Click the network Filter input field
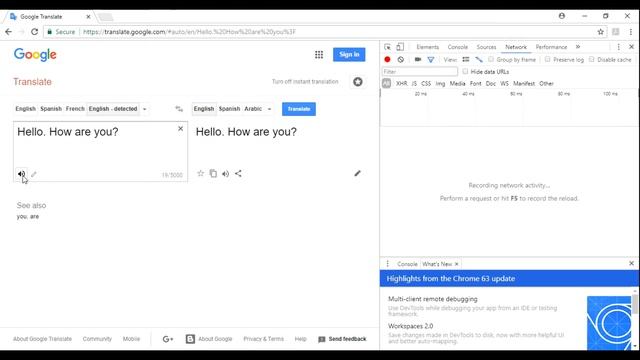This screenshot has width=640, height=360. point(420,71)
